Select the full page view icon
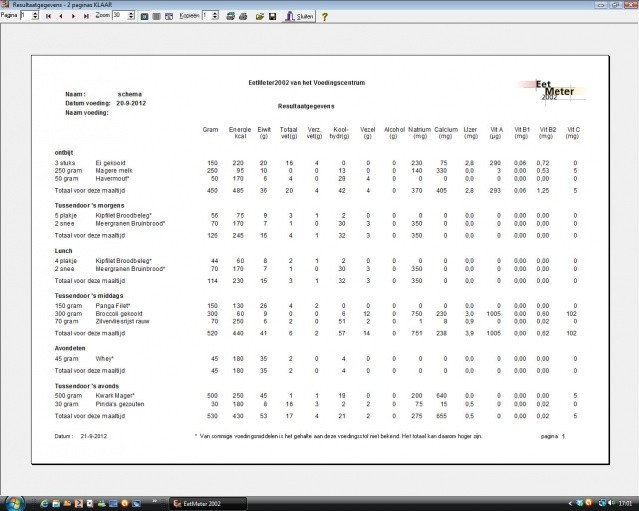 tap(144, 16)
